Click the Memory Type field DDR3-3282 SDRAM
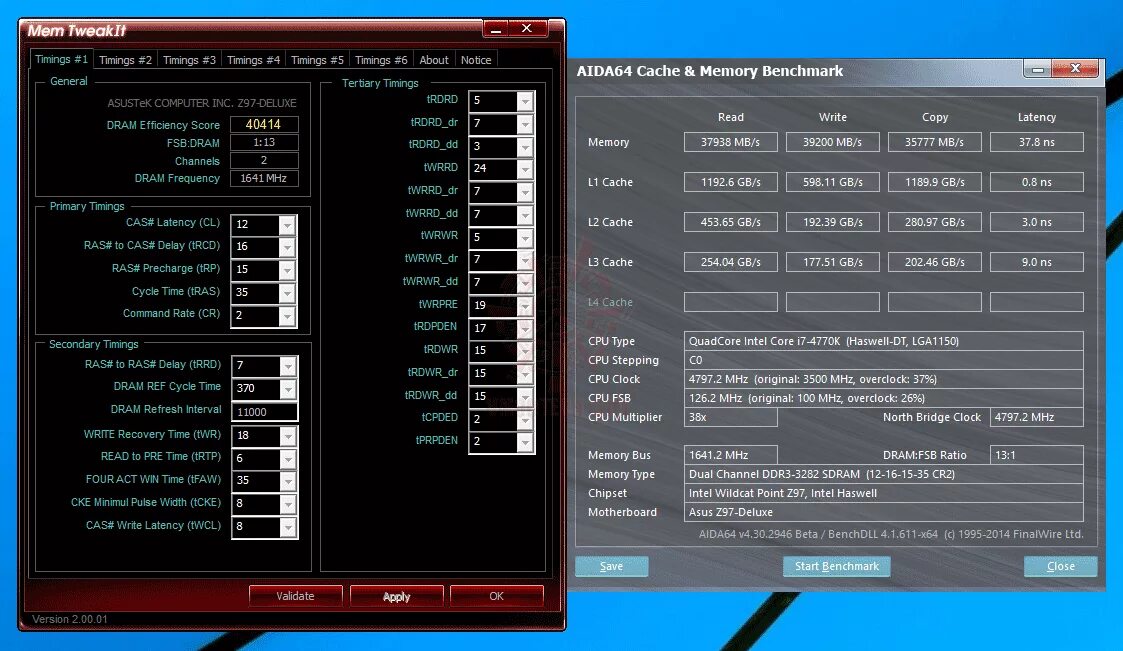1123x651 pixels. (884, 474)
